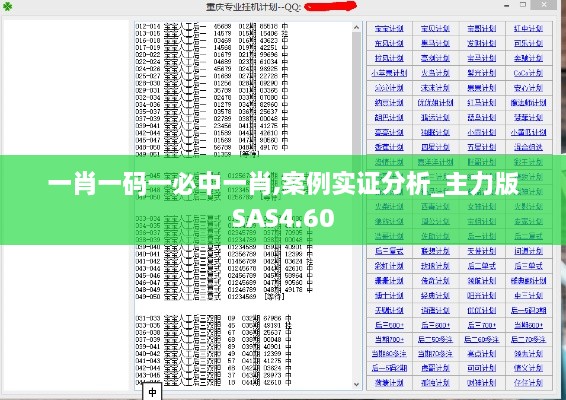Screen dimensions: 566x400
Task: Choose the 混合组选 link
Action: [x=528, y=147]
